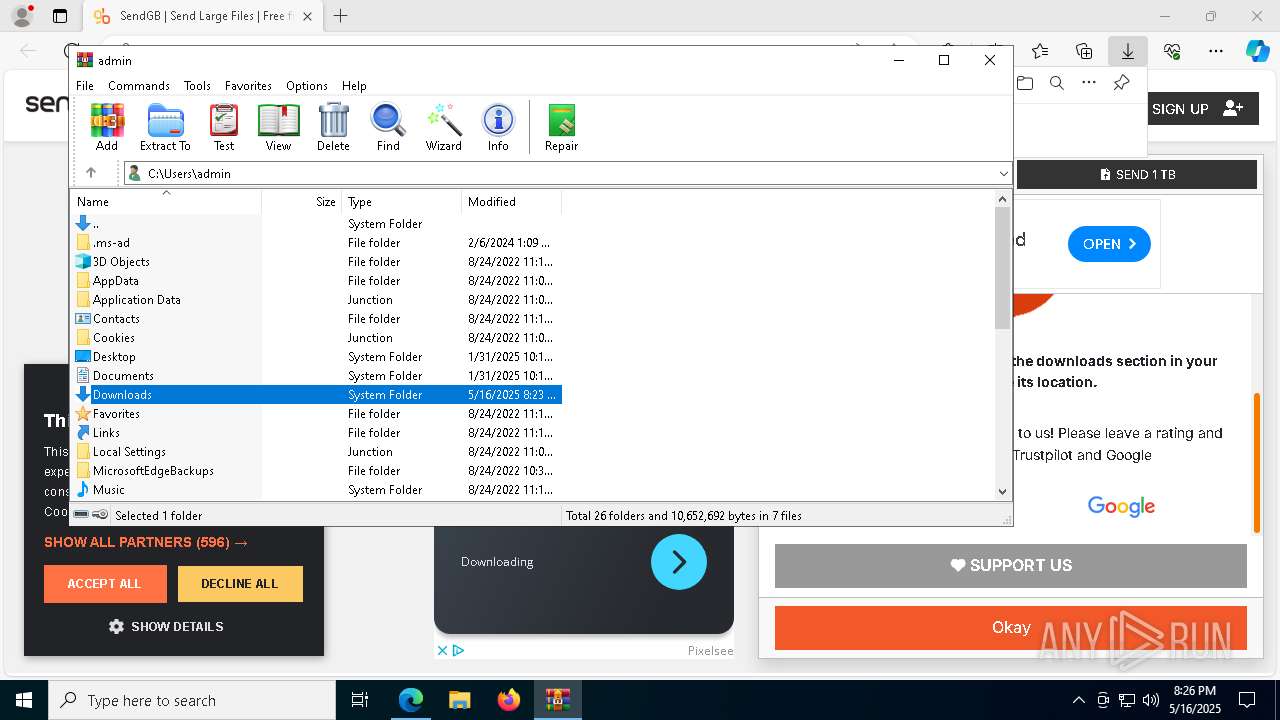Click the SEND 1 TB button
This screenshot has height=720, width=1280.
(x=1137, y=174)
